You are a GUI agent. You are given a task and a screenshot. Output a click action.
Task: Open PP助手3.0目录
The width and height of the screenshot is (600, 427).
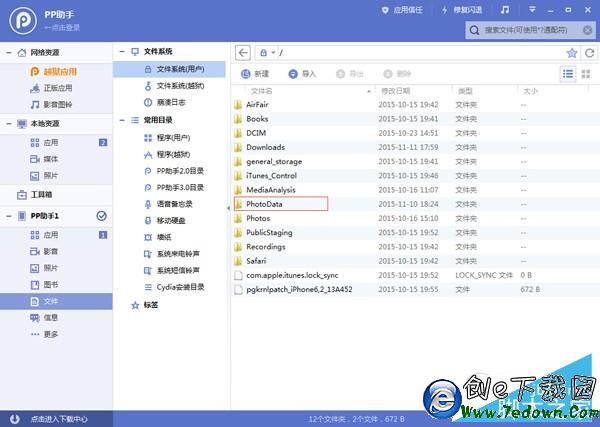(x=174, y=187)
